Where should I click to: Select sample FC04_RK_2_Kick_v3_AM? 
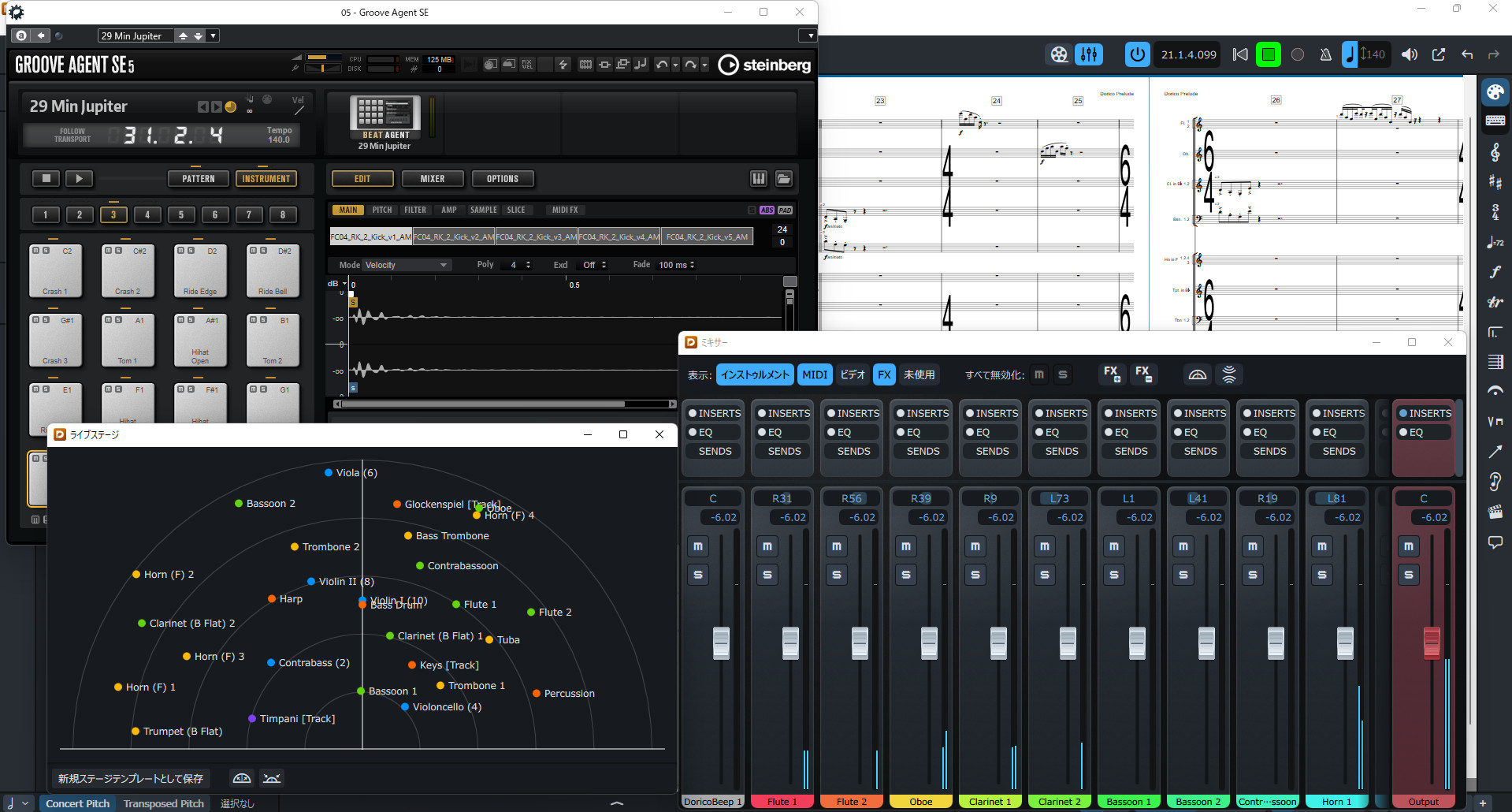(537, 237)
